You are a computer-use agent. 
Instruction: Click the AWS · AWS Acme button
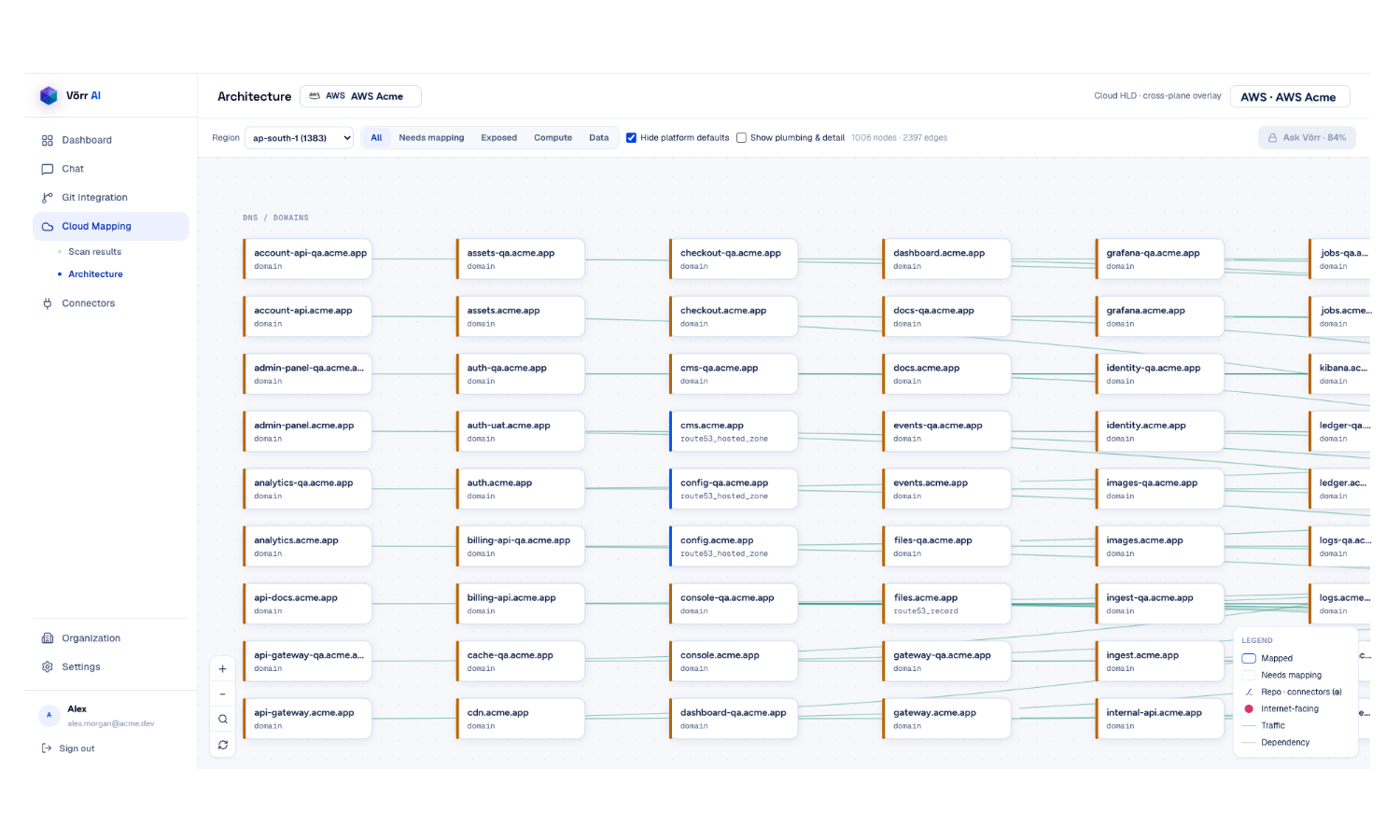[x=1290, y=97]
